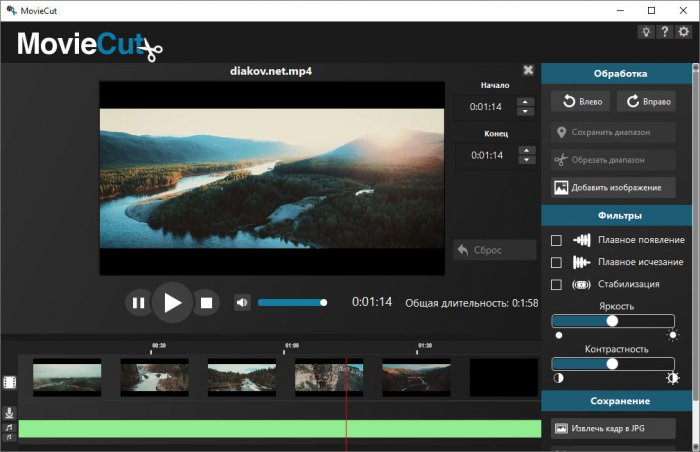Open the help question mark icon
Image resolution: width=700 pixels, height=452 pixels.
(x=665, y=32)
